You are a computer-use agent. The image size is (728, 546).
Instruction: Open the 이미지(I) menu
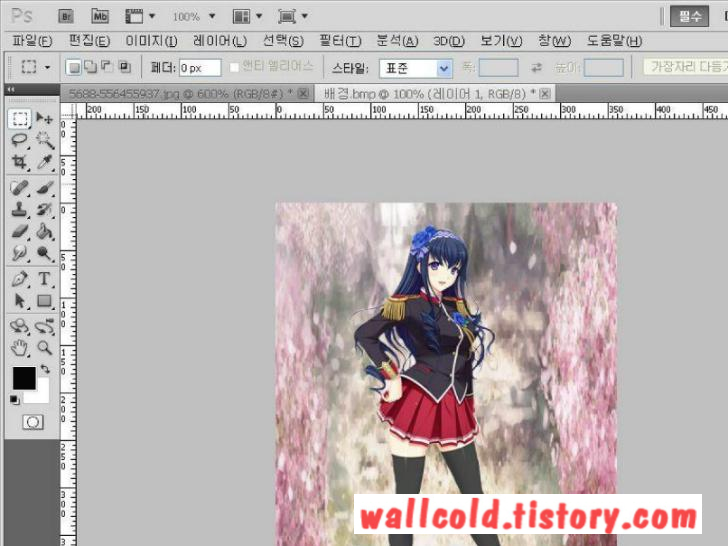coord(151,41)
